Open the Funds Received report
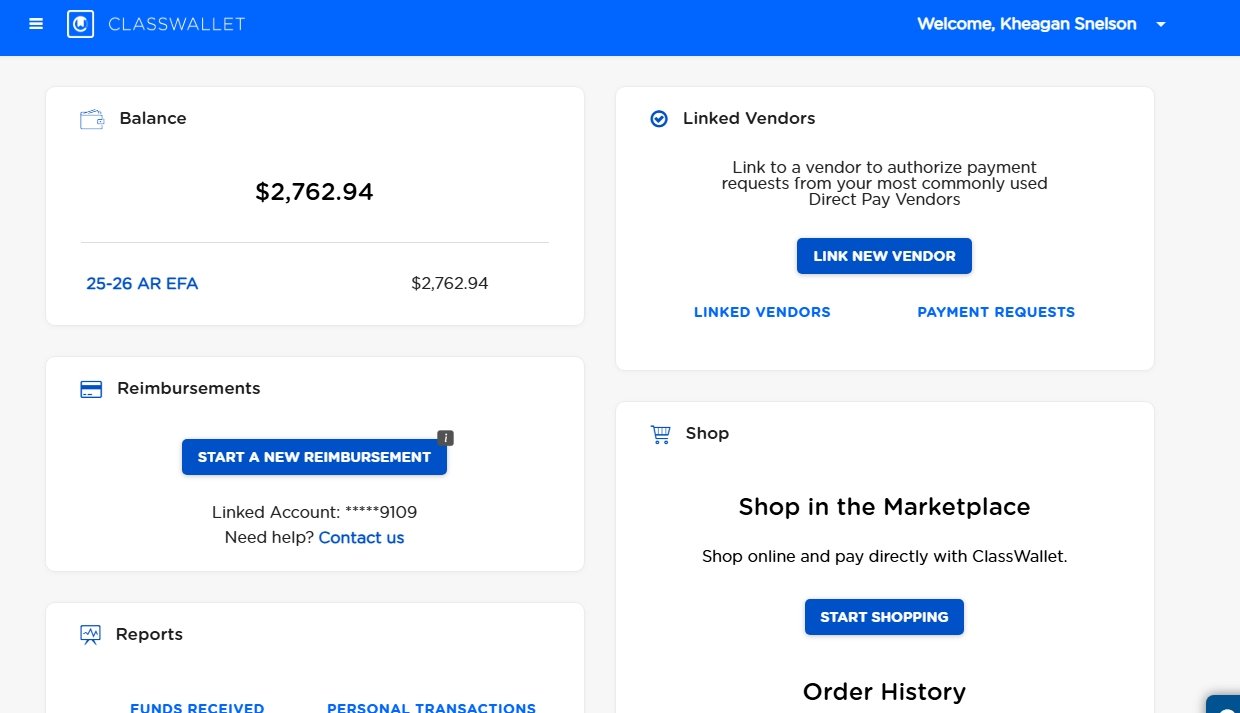This screenshot has width=1240, height=713. (197, 707)
